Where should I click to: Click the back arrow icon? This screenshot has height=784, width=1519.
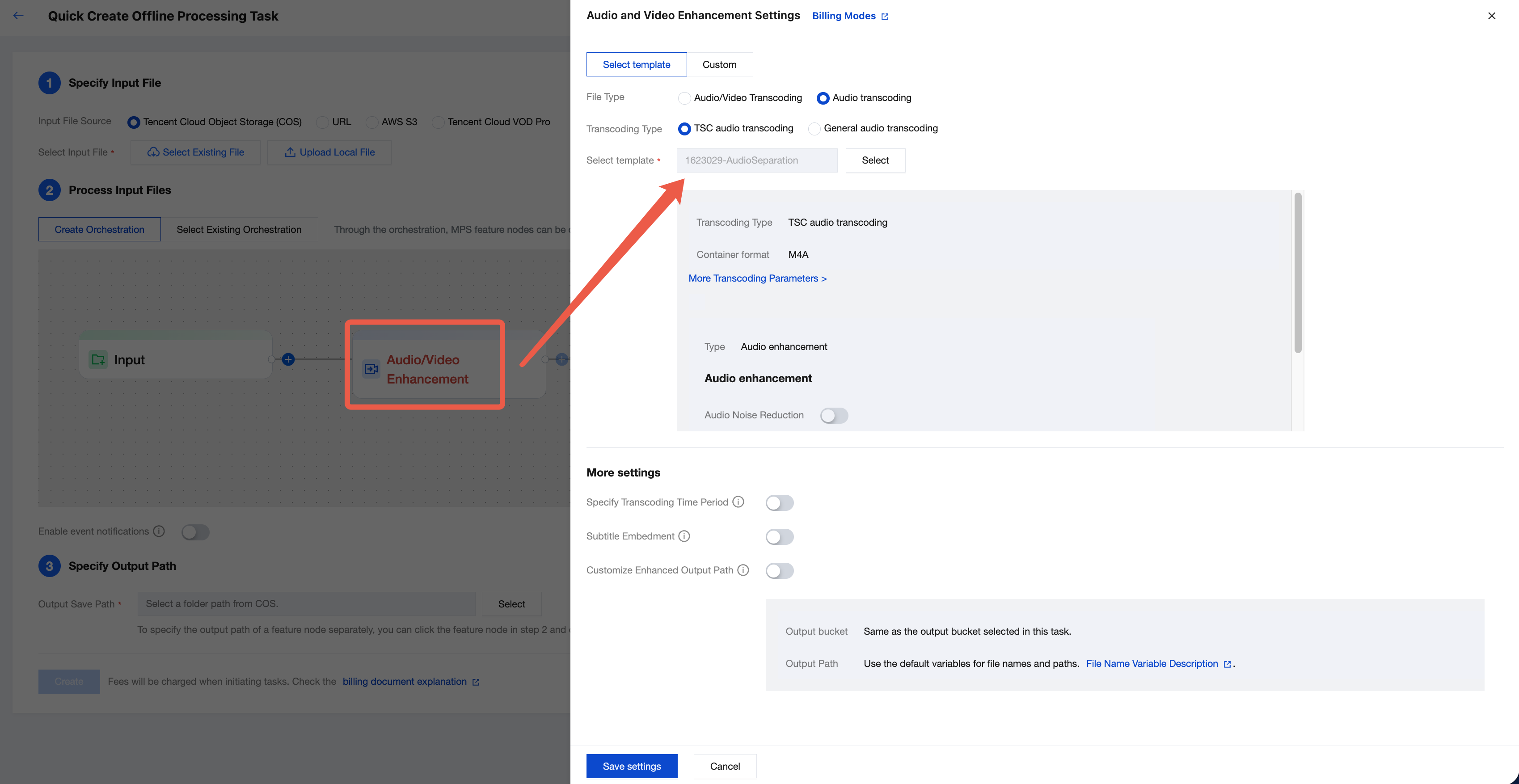(x=18, y=16)
